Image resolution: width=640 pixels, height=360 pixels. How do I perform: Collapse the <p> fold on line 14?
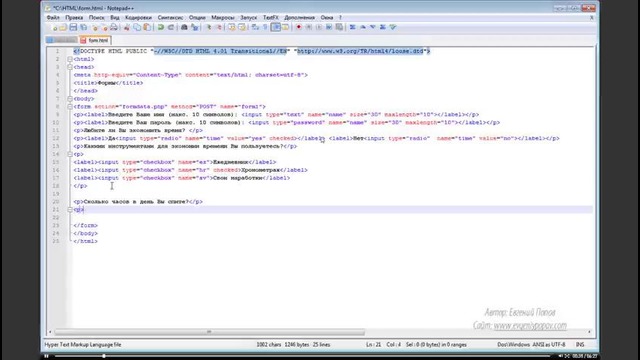click(70, 154)
